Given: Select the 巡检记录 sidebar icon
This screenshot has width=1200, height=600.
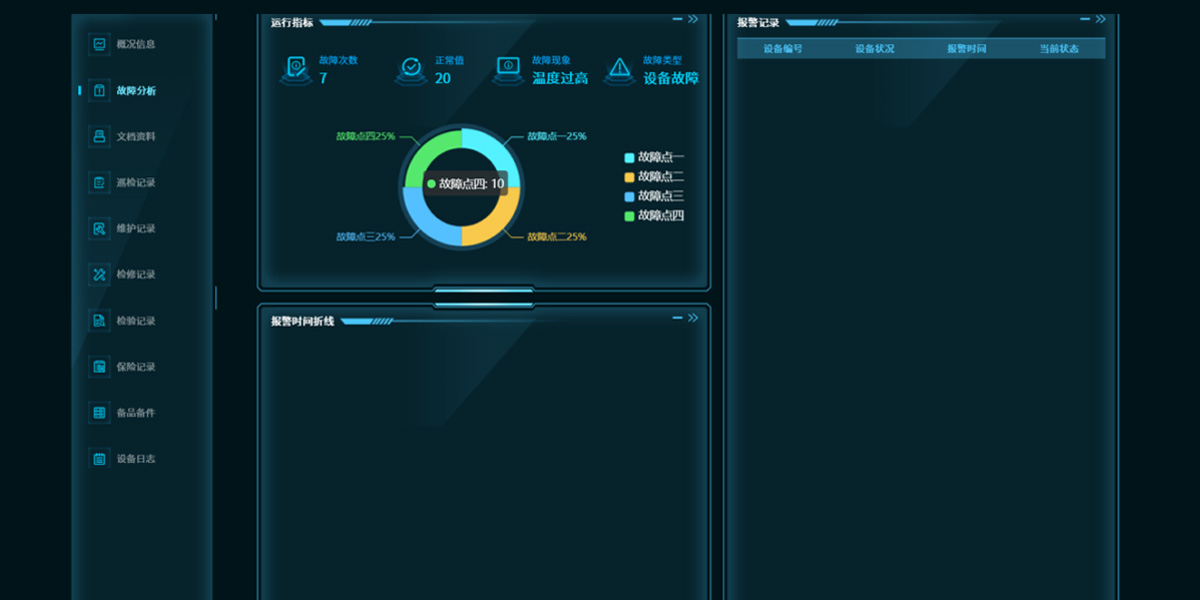Looking at the screenshot, I should pyautogui.click(x=99, y=182).
